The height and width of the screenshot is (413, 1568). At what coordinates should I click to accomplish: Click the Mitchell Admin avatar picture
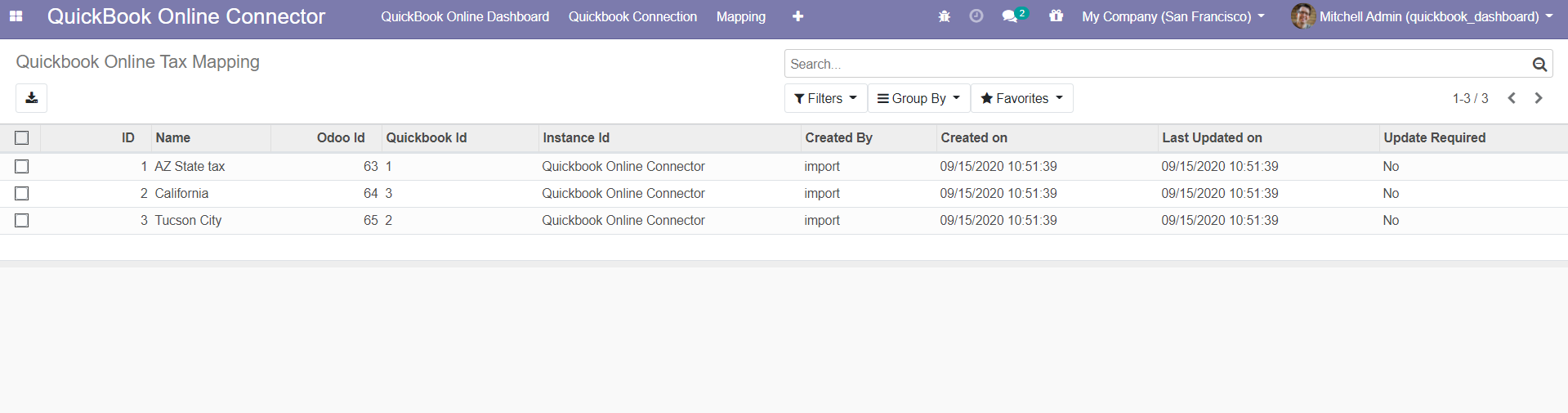click(x=1302, y=16)
